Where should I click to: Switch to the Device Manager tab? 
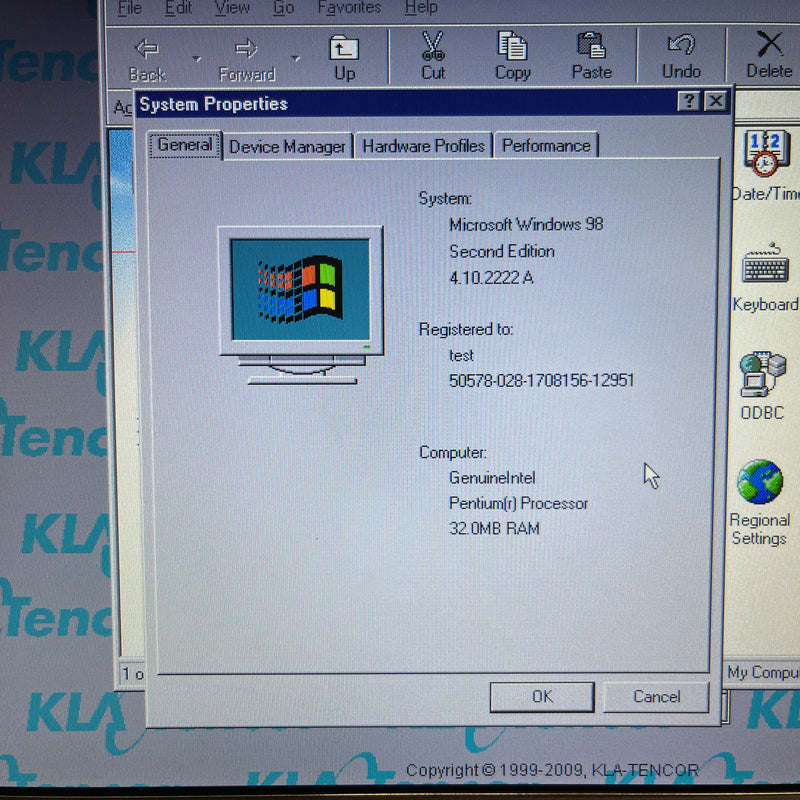tap(287, 146)
